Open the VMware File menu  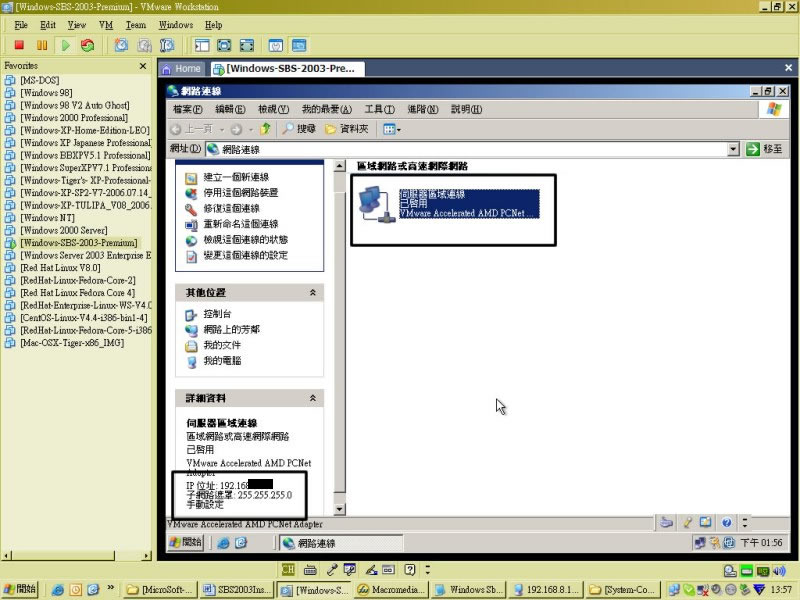click(21, 25)
